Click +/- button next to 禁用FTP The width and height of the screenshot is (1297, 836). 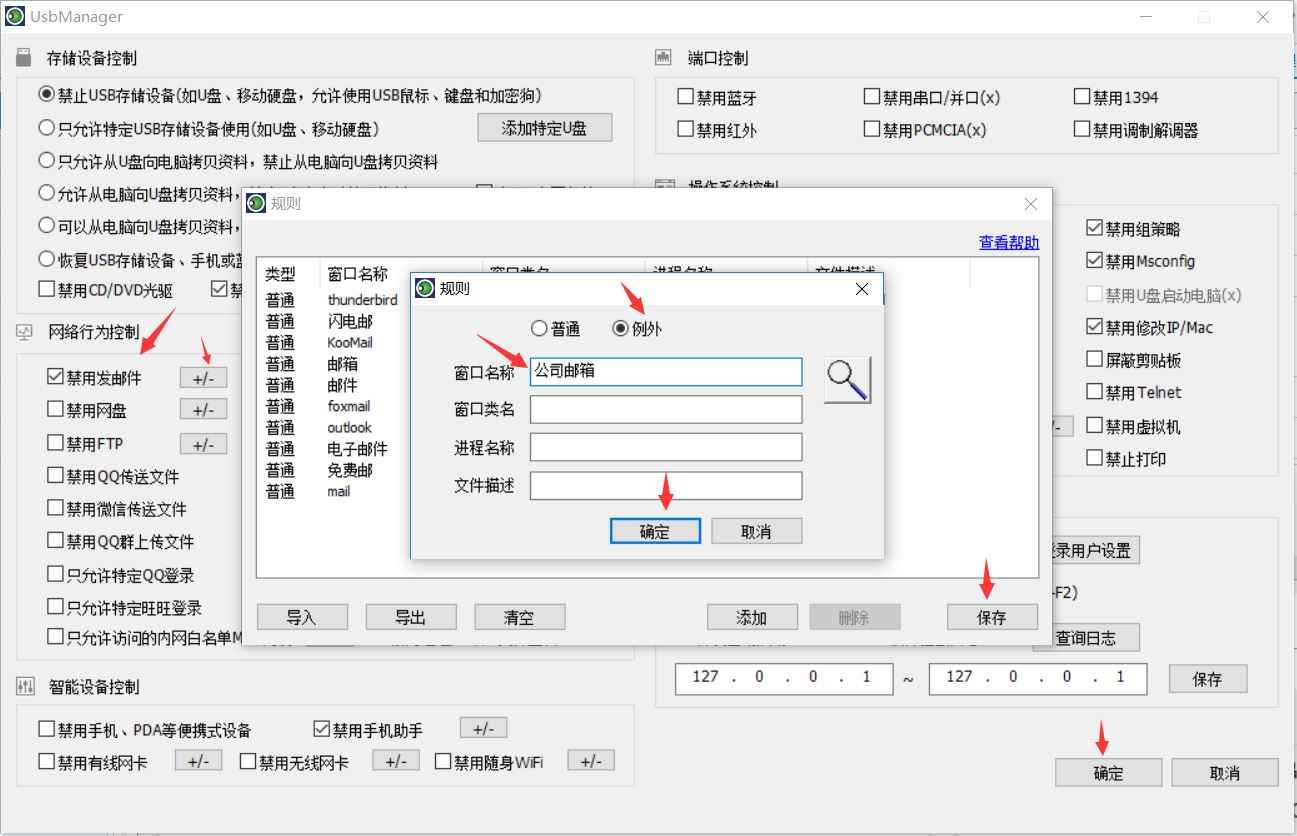pyautogui.click(x=203, y=444)
